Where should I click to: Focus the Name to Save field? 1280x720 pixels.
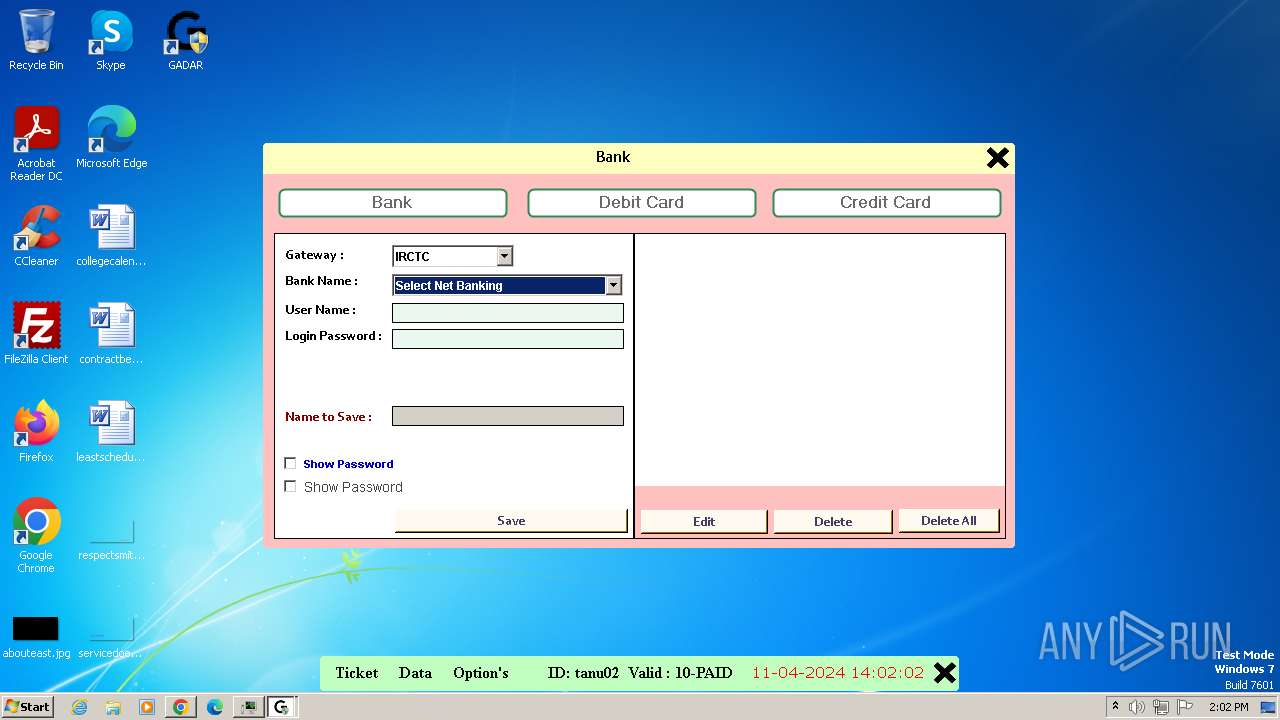pos(508,416)
